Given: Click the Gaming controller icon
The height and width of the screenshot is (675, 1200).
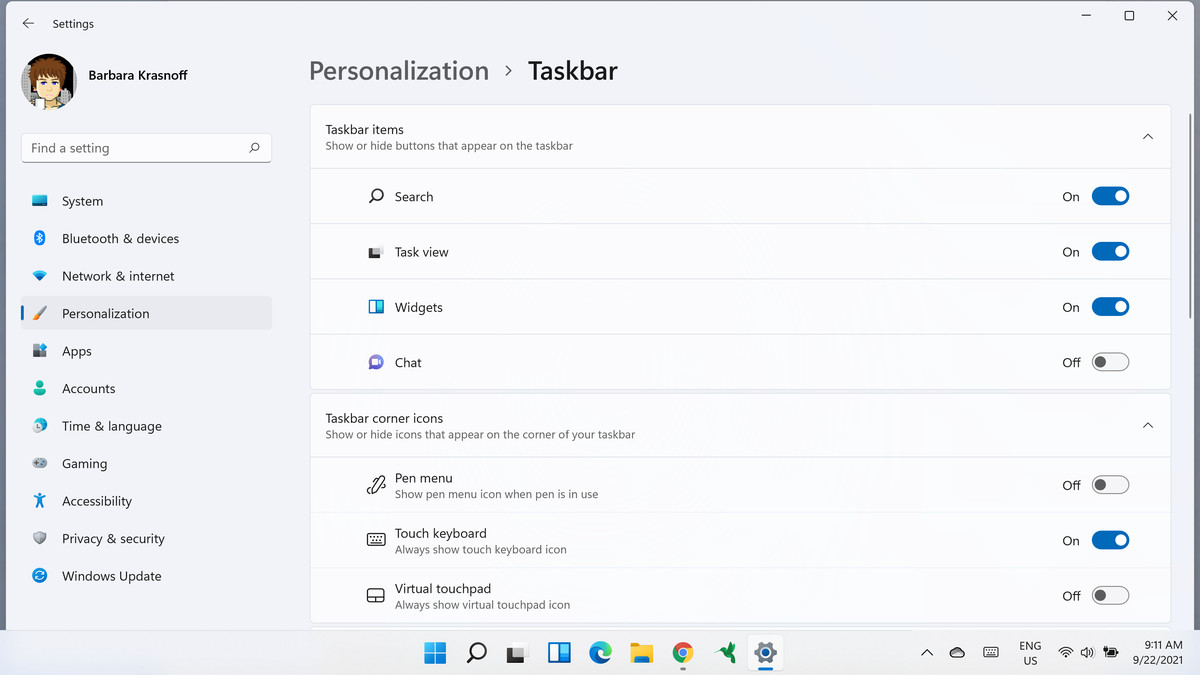Looking at the screenshot, I should (40, 463).
